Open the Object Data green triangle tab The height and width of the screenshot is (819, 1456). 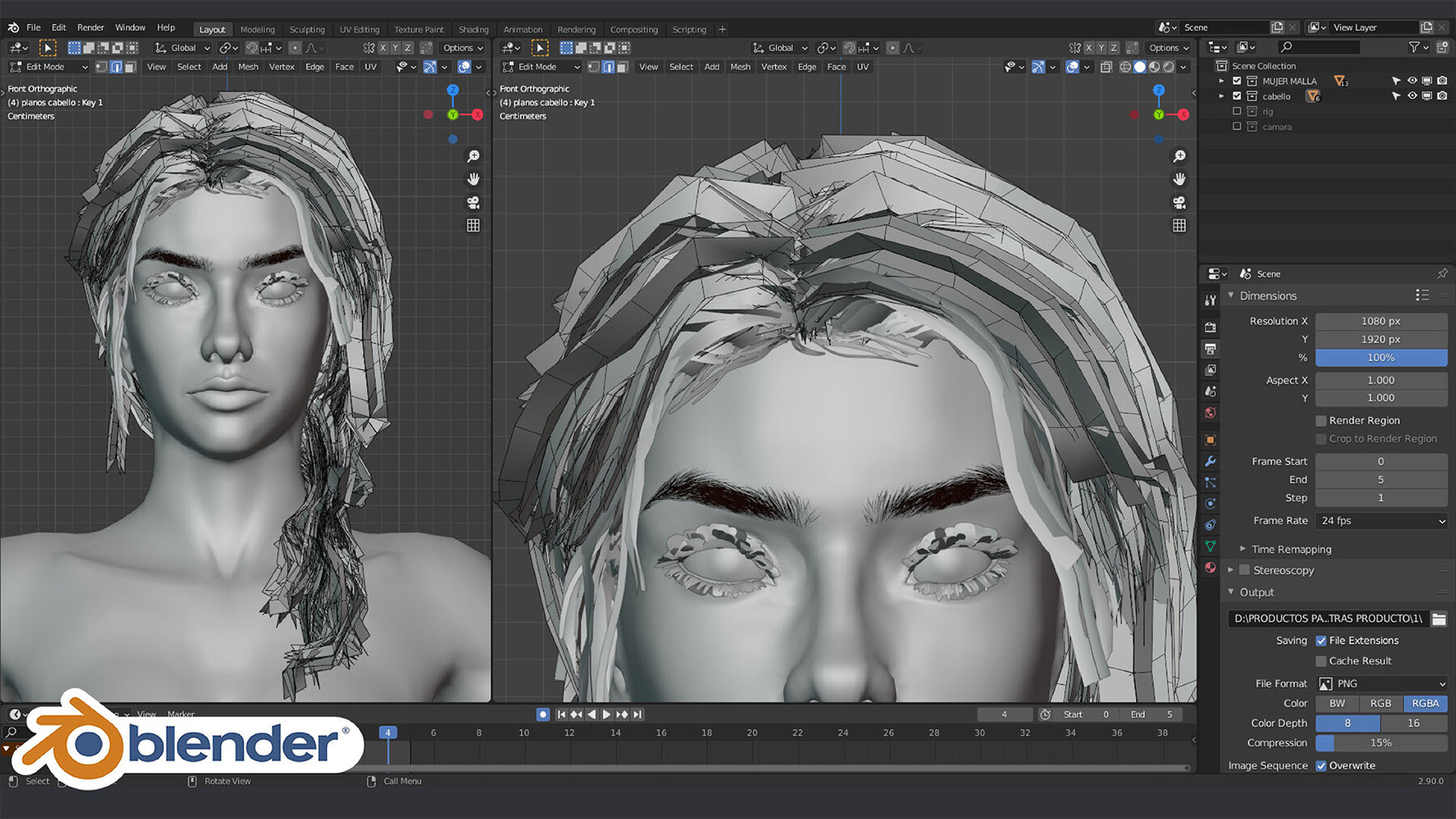pos(1210,546)
